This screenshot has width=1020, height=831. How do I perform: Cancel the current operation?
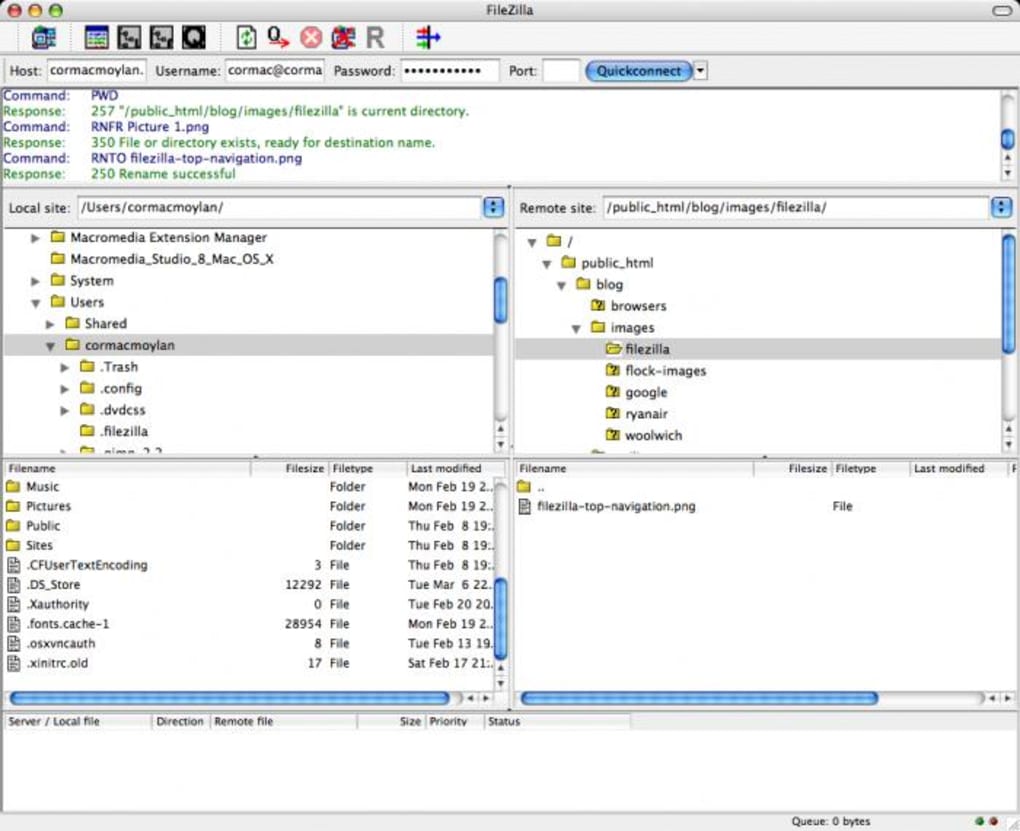tap(309, 37)
